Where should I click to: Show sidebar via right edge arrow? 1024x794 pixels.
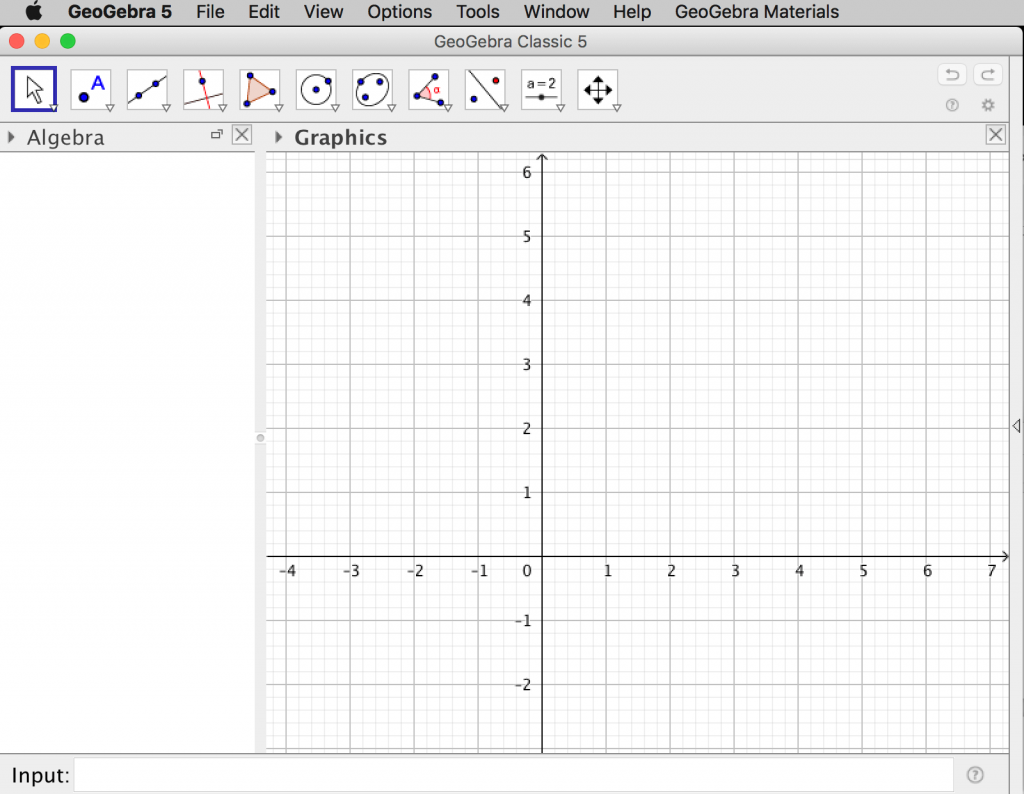(x=1016, y=426)
